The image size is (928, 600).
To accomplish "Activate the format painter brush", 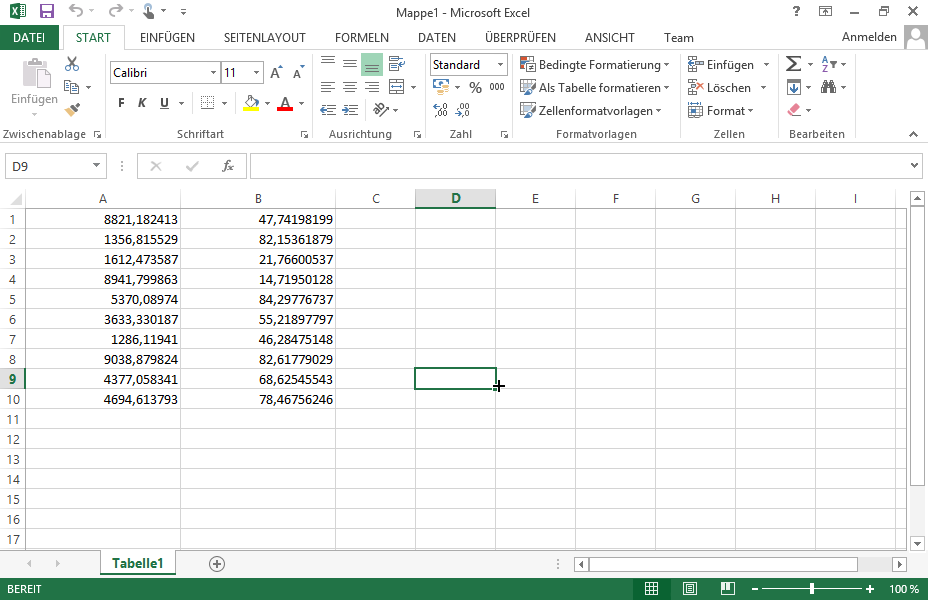I will pos(72,109).
